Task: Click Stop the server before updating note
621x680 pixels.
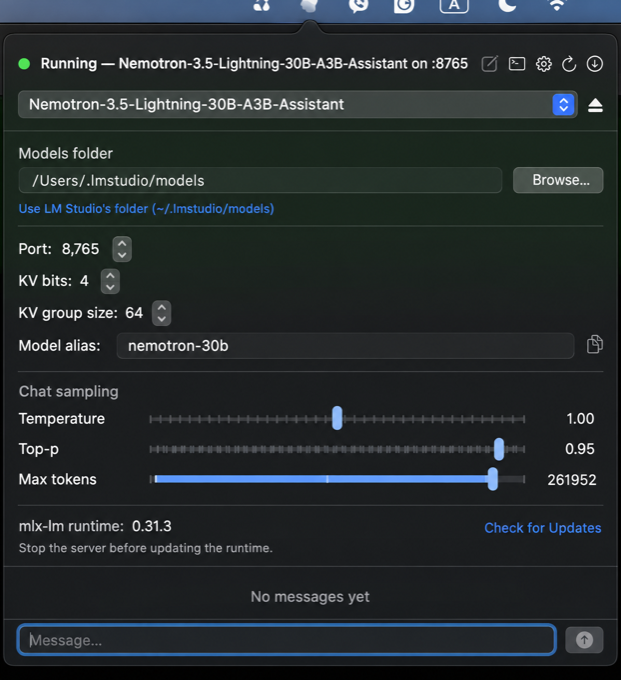Action: tap(146, 548)
